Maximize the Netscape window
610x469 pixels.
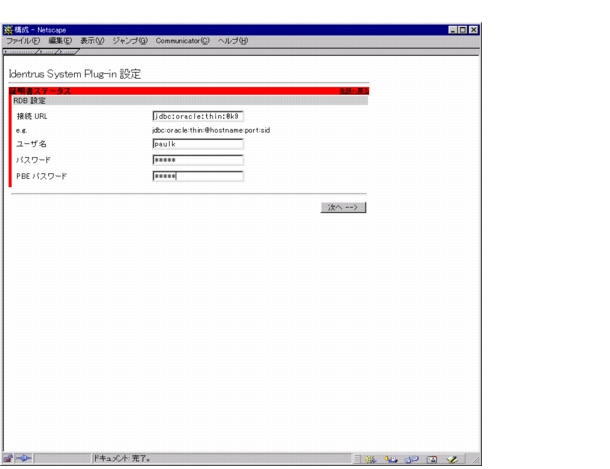463,30
